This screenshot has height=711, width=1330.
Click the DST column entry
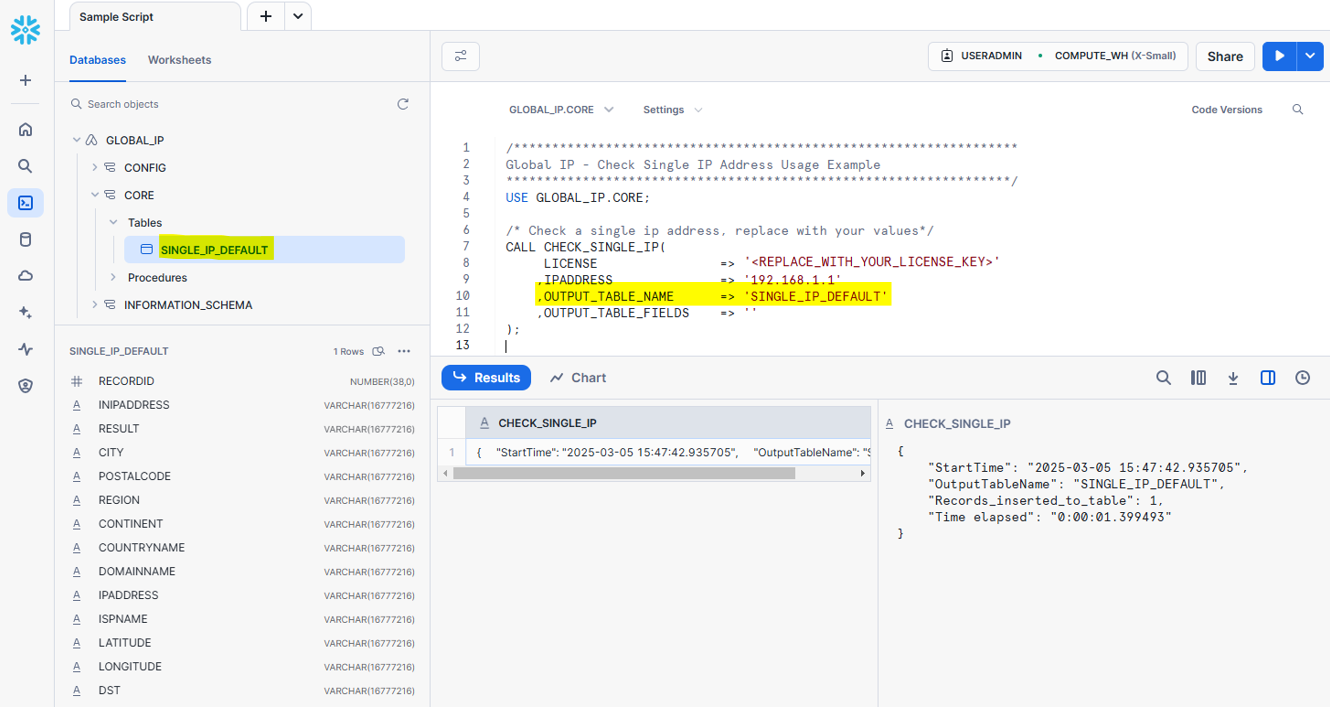tap(242, 691)
